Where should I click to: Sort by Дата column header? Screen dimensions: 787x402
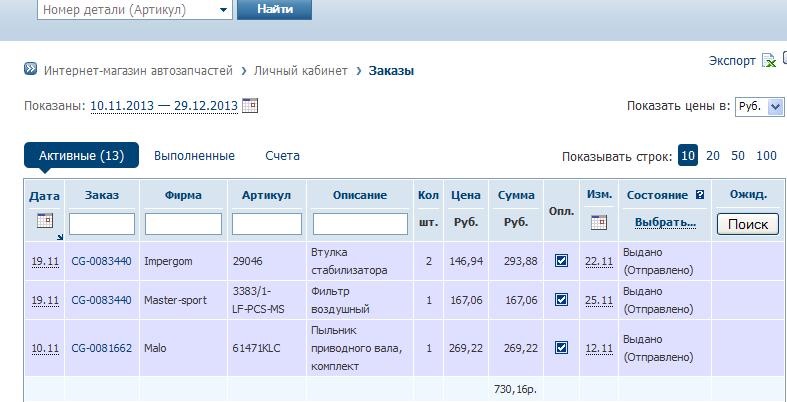[x=44, y=196]
